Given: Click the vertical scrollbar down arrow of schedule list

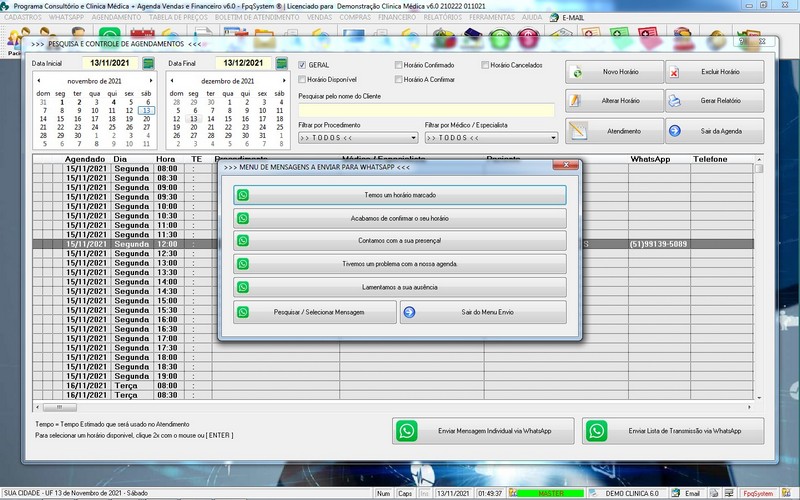Looking at the screenshot, I should [x=759, y=397].
